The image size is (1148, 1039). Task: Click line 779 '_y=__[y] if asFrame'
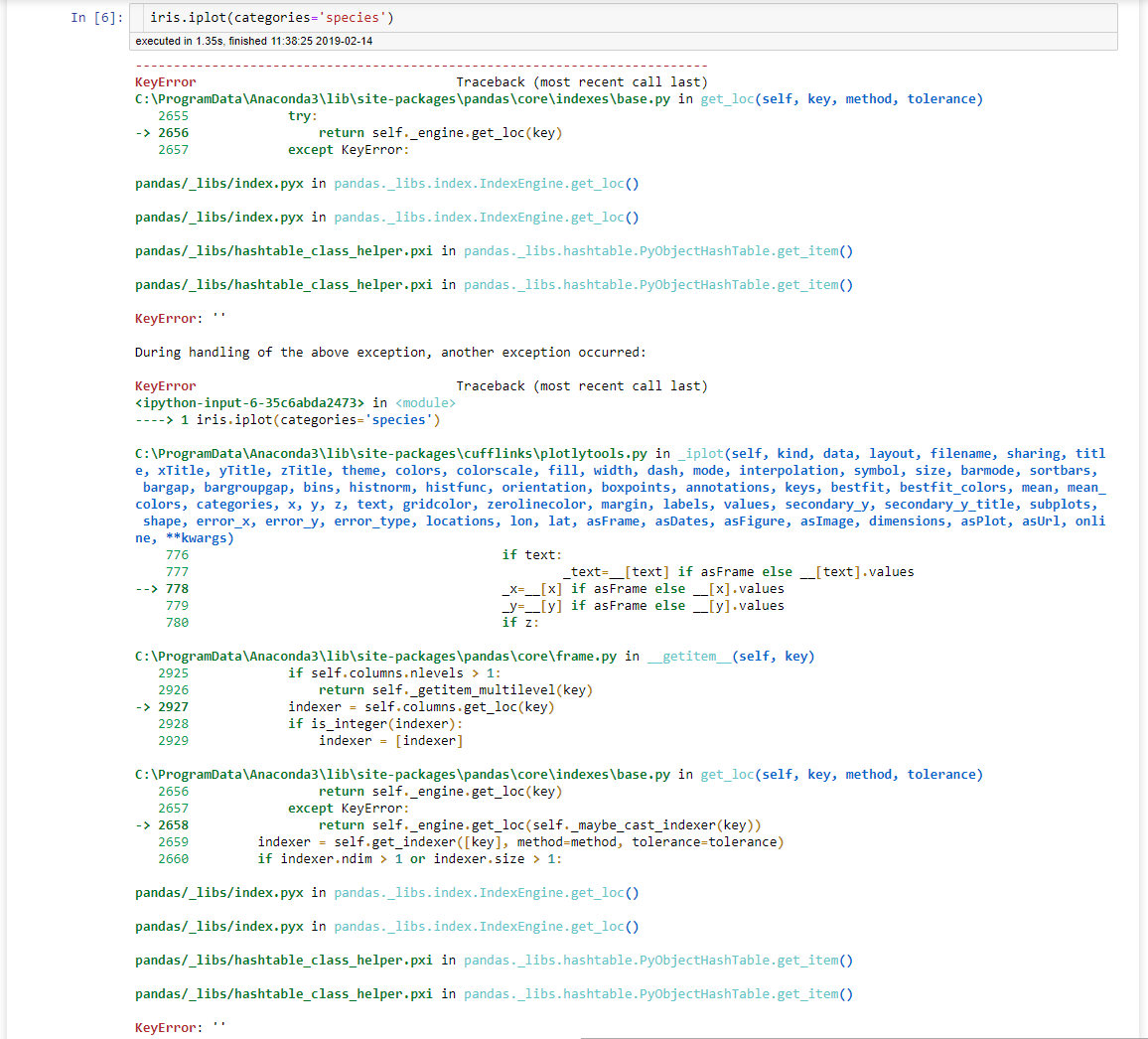click(475, 606)
